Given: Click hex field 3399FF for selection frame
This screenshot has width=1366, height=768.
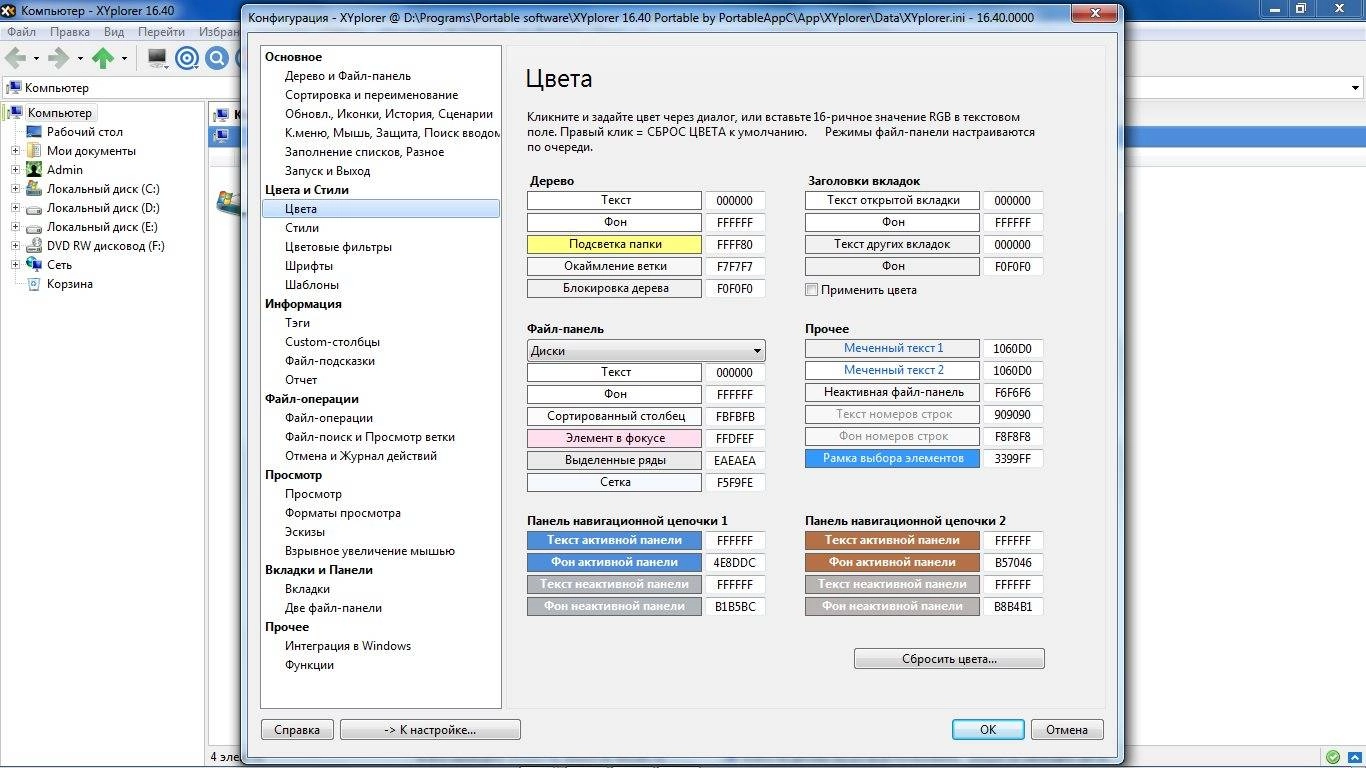Looking at the screenshot, I should click(1013, 458).
